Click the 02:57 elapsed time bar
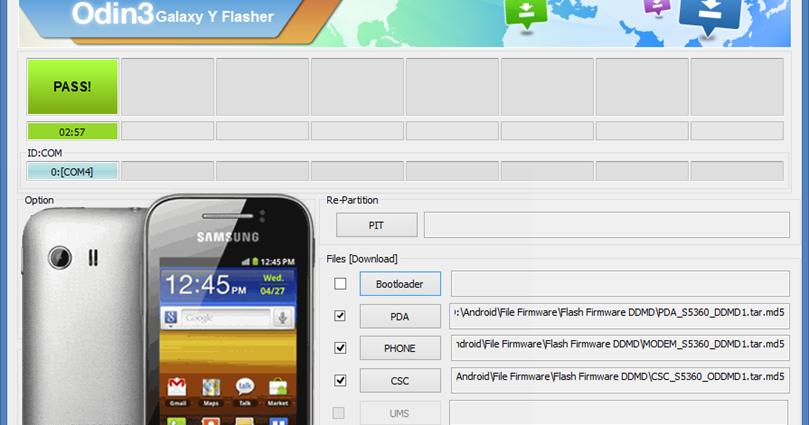The width and height of the screenshot is (809, 425). pyautogui.click(x=73, y=132)
